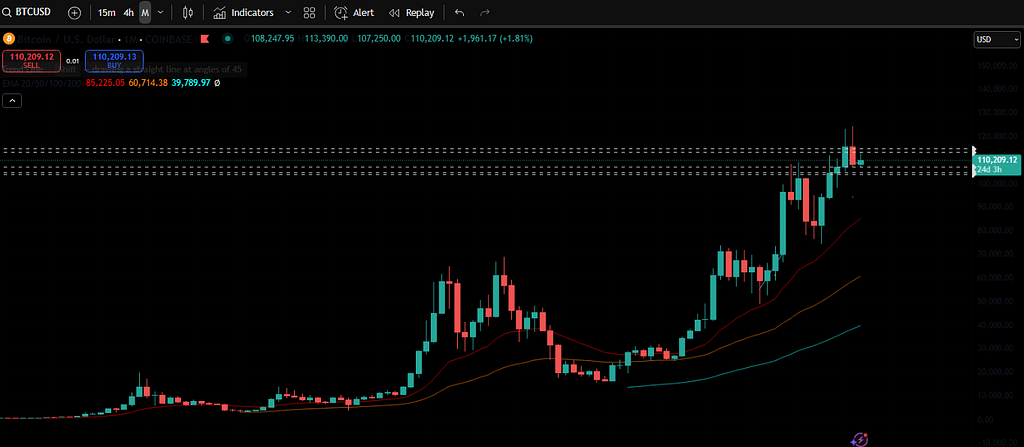The height and width of the screenshot is (447, 1024).
Task: Click the red flag symbol marker
Action: click(x=205, y=39)
